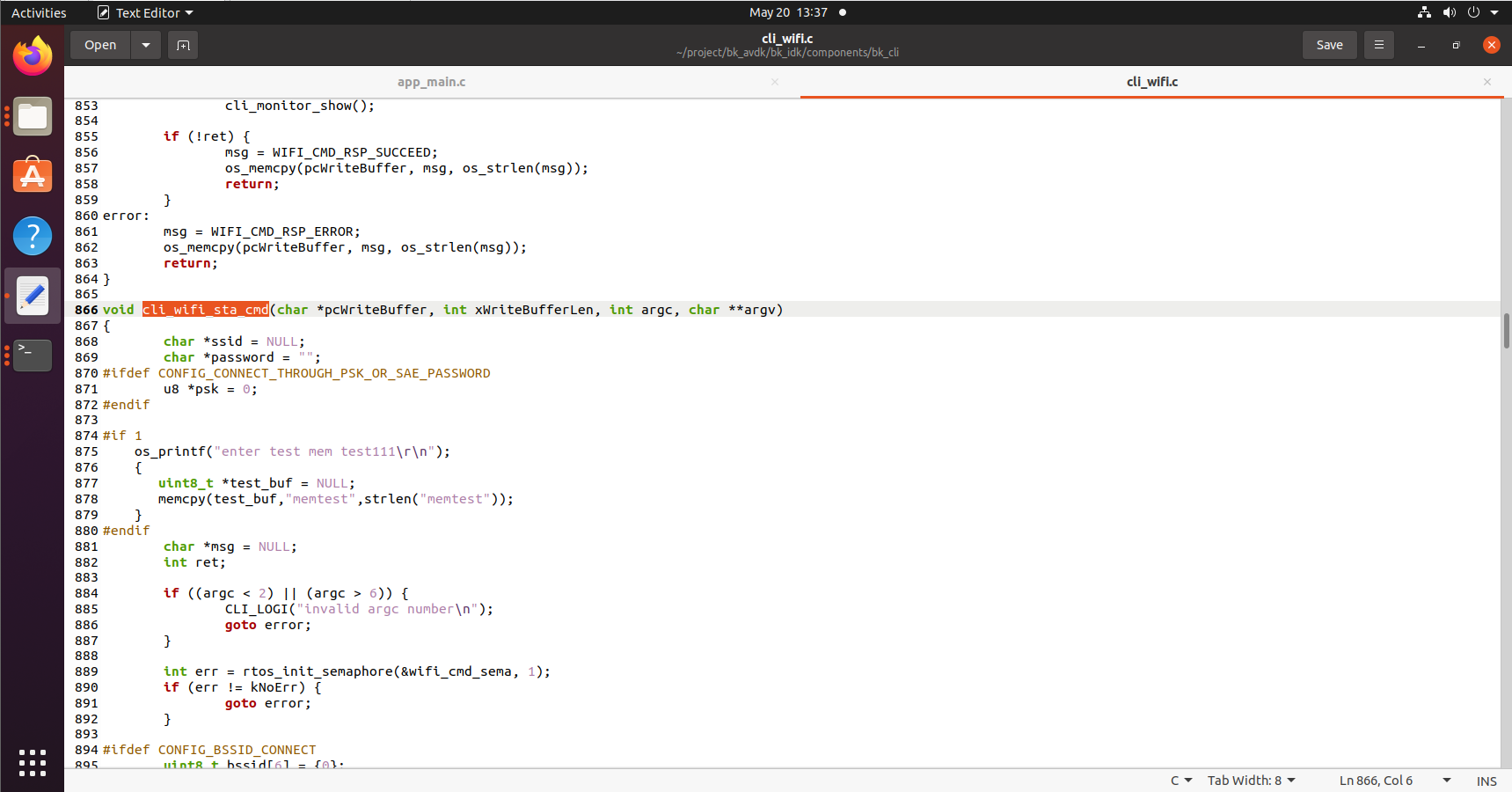Click the volume icon in top bar
This screenshot has width=1512, height=792.
click(1450, 12)
